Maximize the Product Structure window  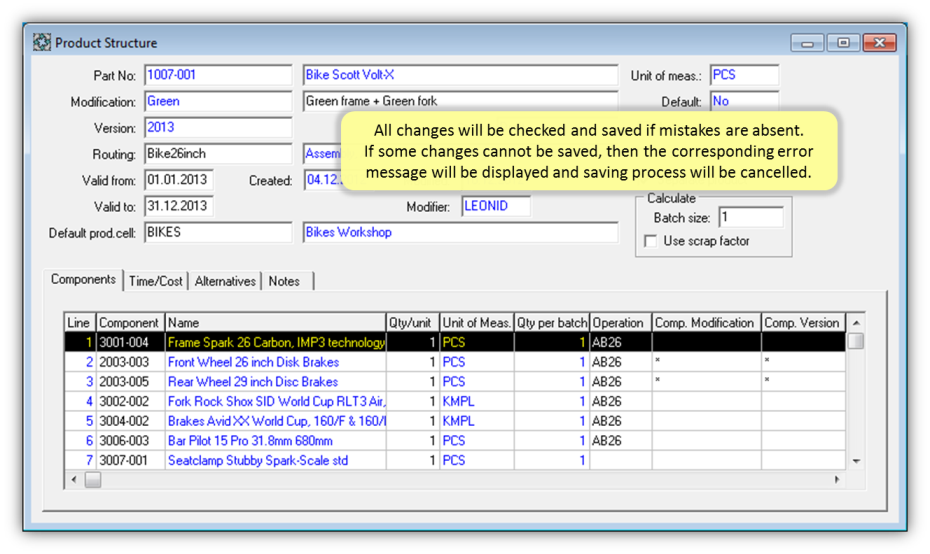(843, 43)
